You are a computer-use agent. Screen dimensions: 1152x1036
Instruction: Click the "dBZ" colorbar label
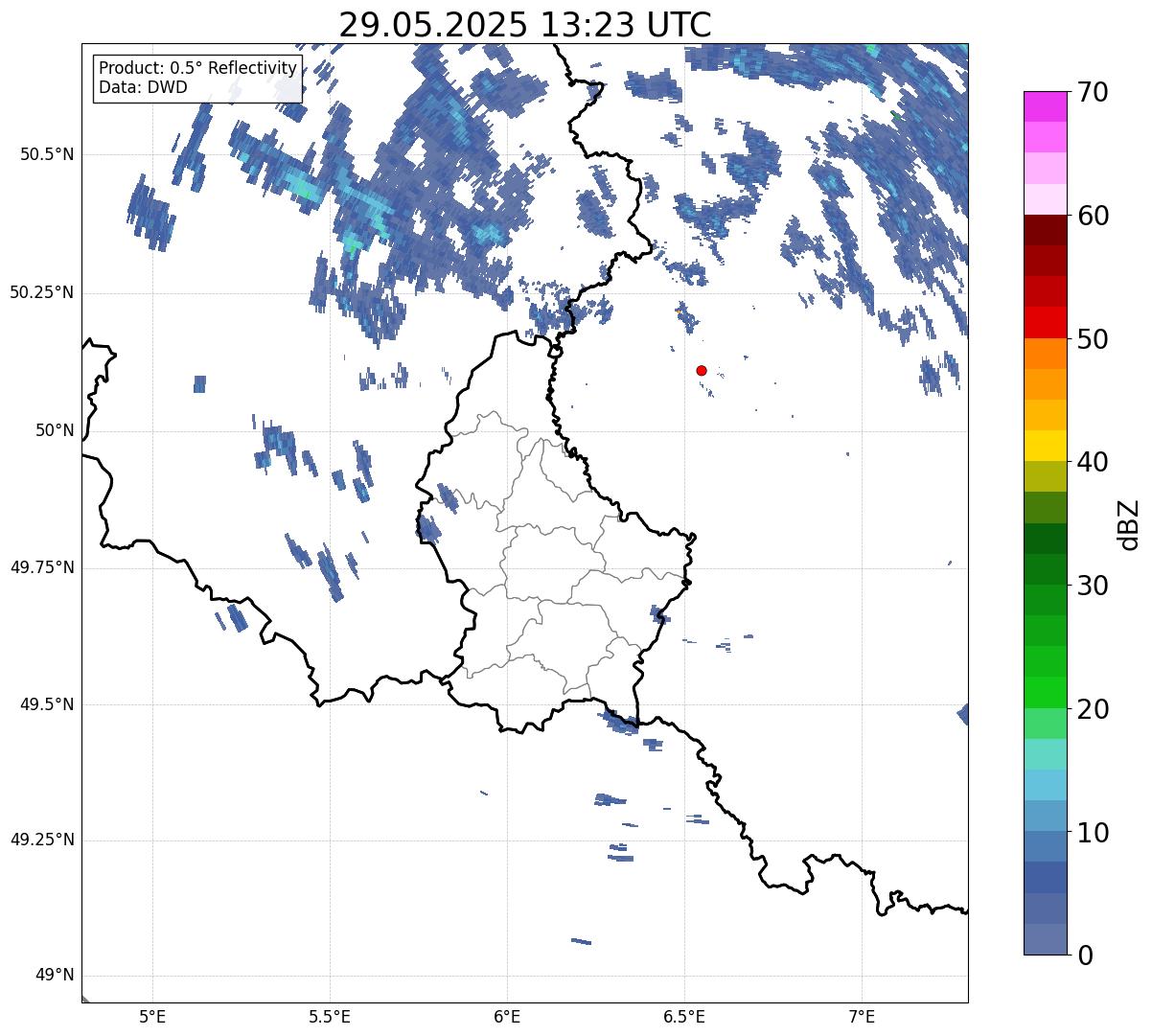tap(1129, 523)
